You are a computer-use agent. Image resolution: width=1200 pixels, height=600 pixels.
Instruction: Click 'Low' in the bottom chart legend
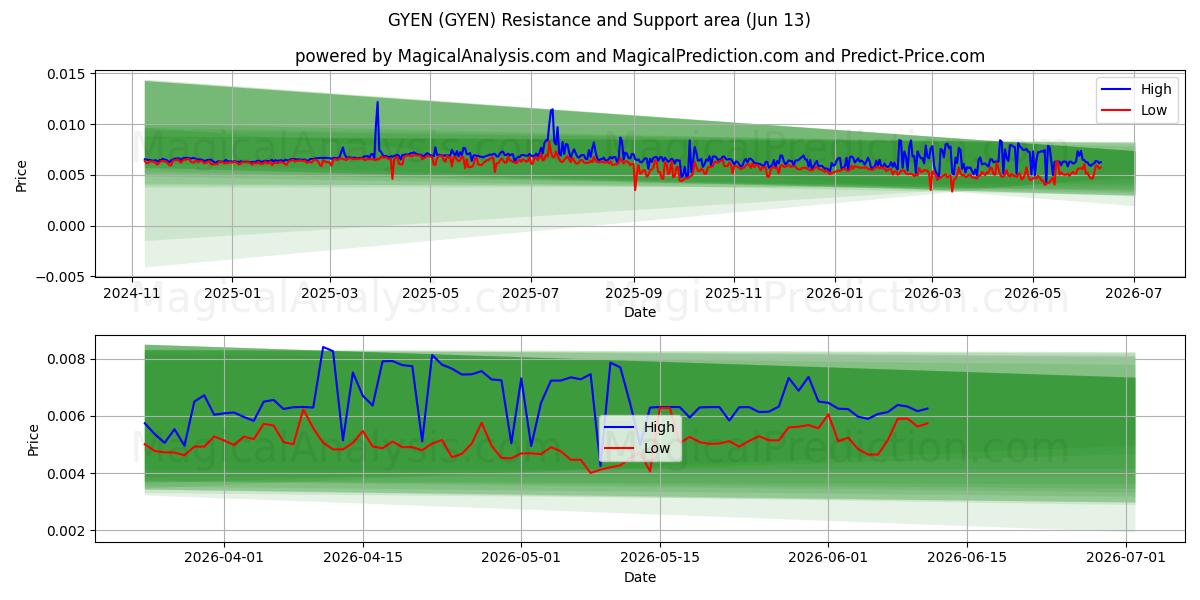tap(657, 448)
